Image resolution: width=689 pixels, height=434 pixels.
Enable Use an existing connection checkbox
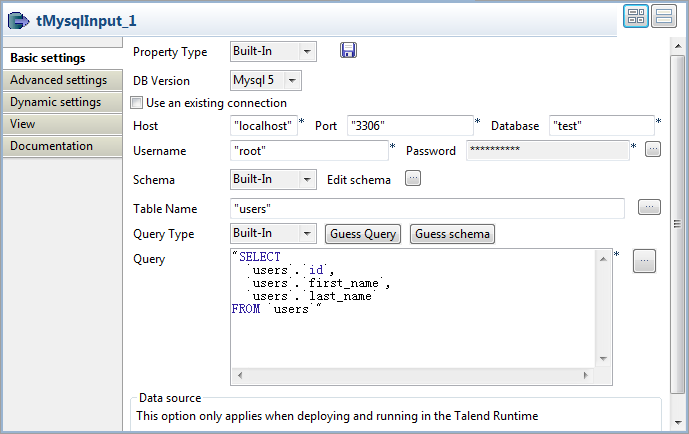click(137, 103)
